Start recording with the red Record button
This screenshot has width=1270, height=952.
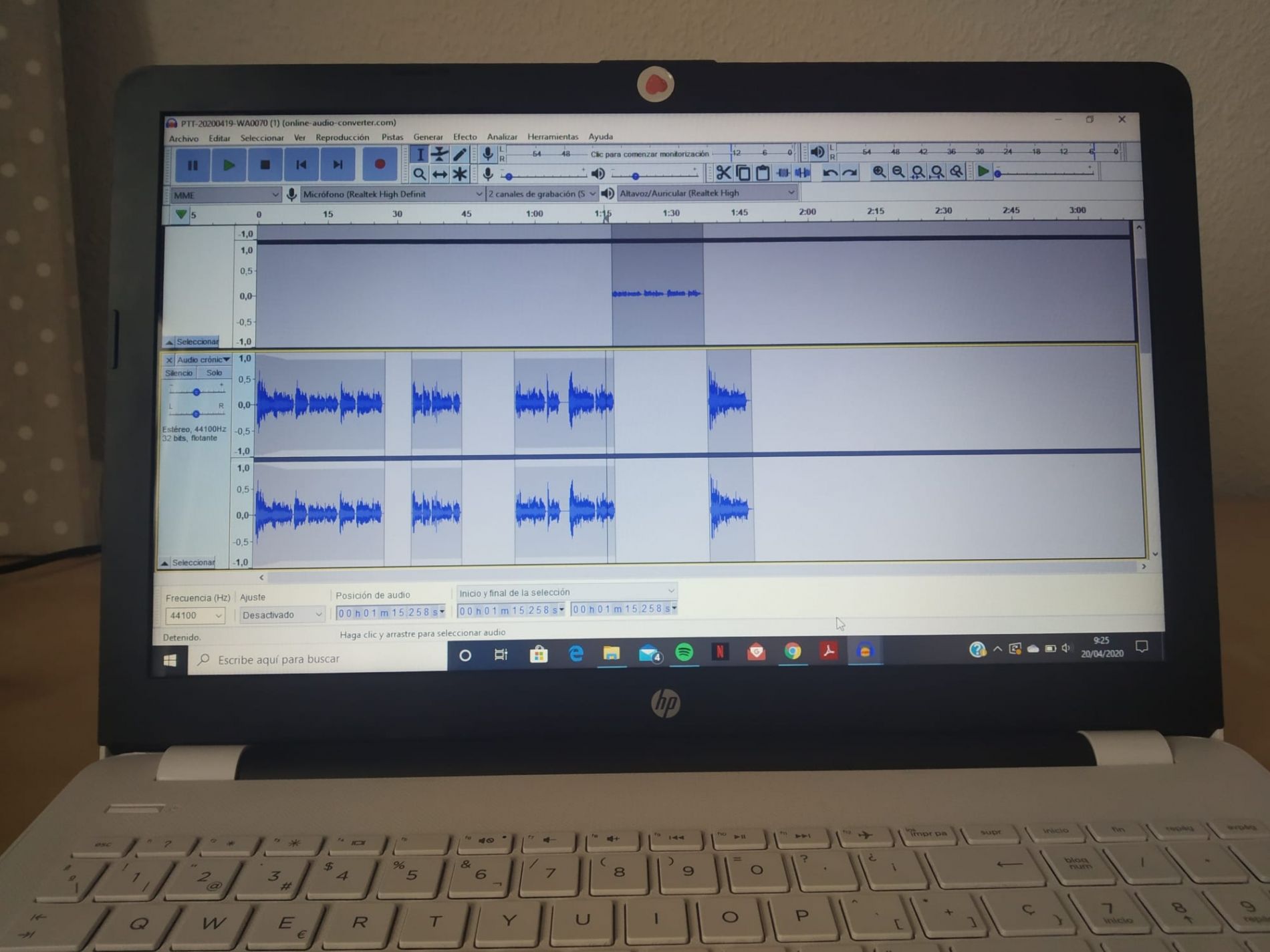[x=380, y=164]
